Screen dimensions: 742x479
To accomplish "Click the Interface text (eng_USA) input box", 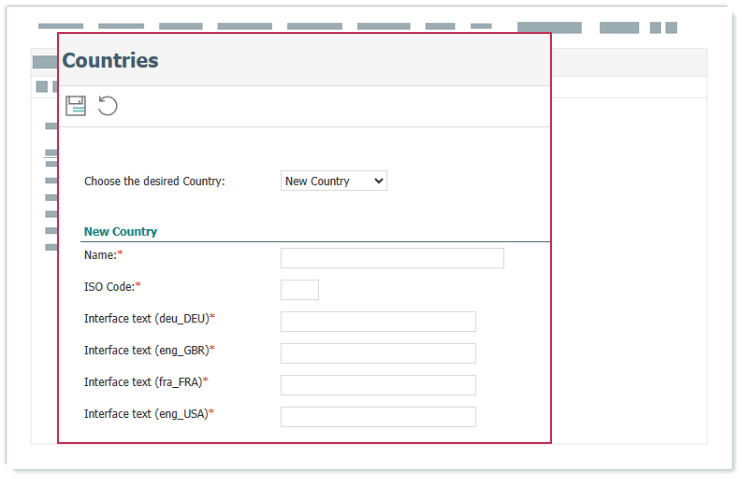I will click(x=378, y=417).
